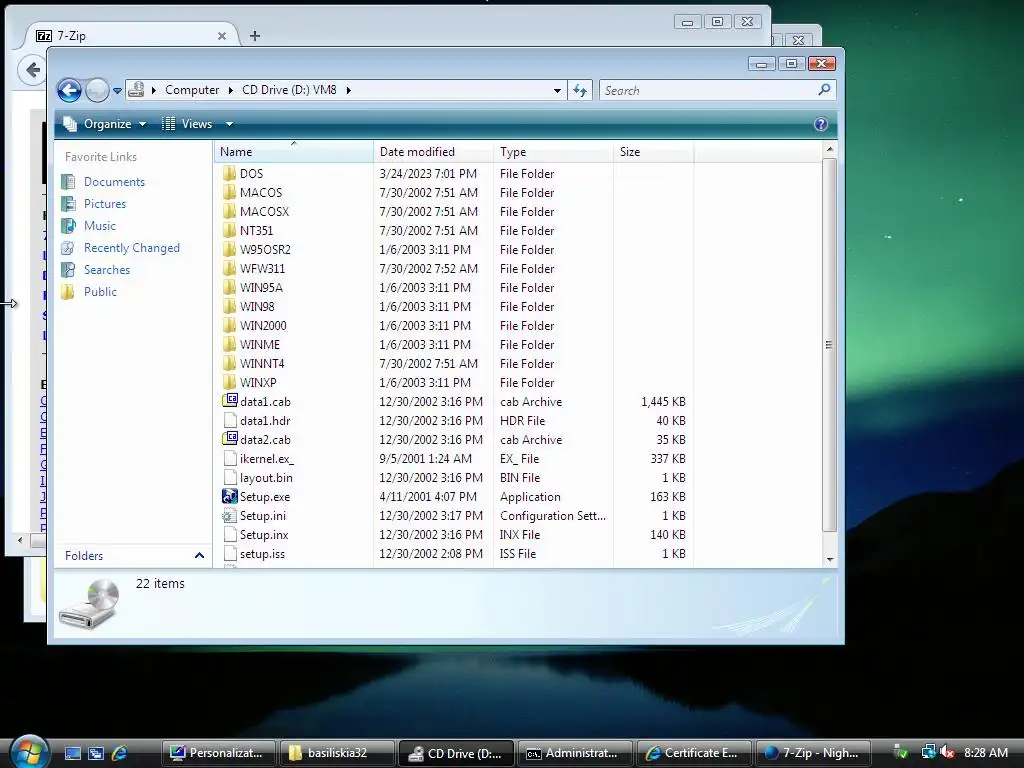Click the Search input field
The width and height of the screenshot is (1024, 768).
(709, 90)
